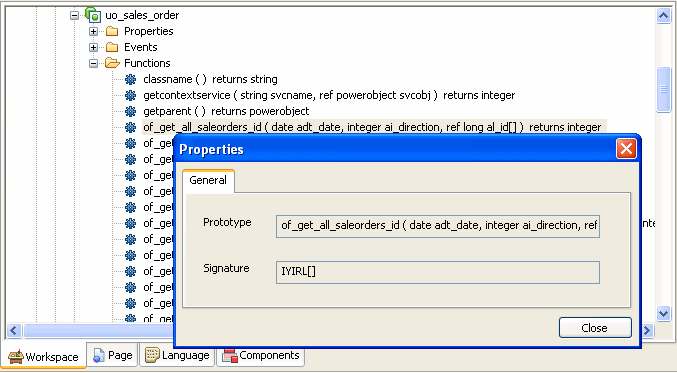Screen dimensions: 677x373
Task: Click the Signature label in dialog
Action: coord(226,269)
